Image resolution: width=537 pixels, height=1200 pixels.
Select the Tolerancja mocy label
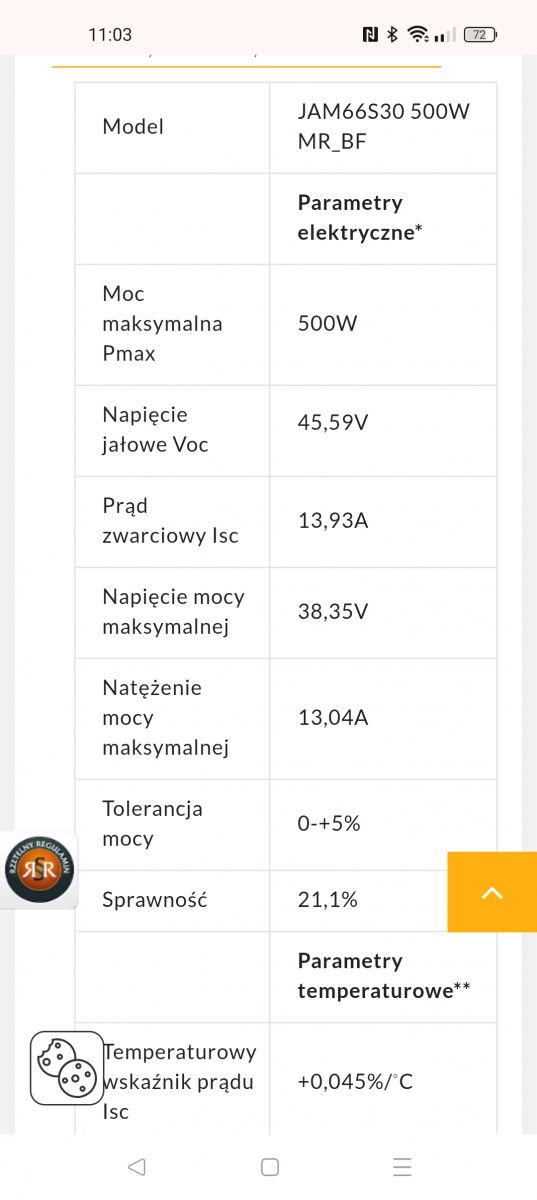152,823
